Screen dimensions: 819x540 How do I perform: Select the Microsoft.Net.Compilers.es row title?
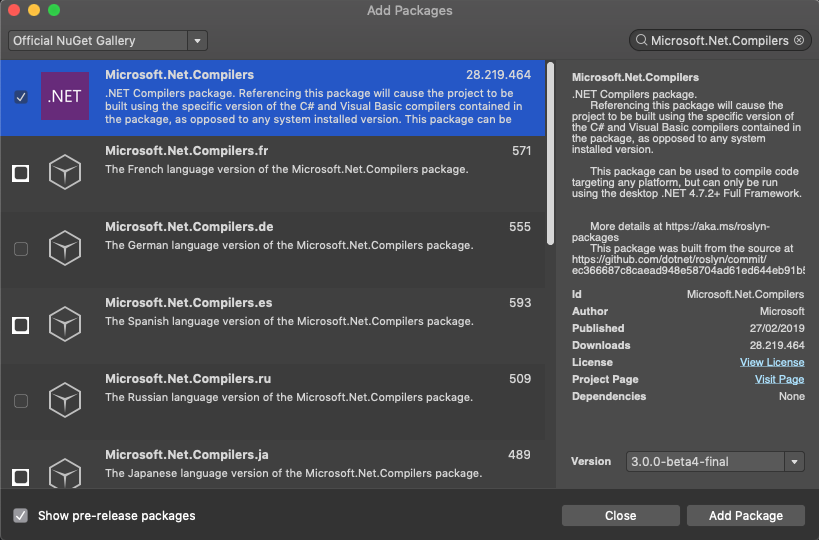click(189, 303)
